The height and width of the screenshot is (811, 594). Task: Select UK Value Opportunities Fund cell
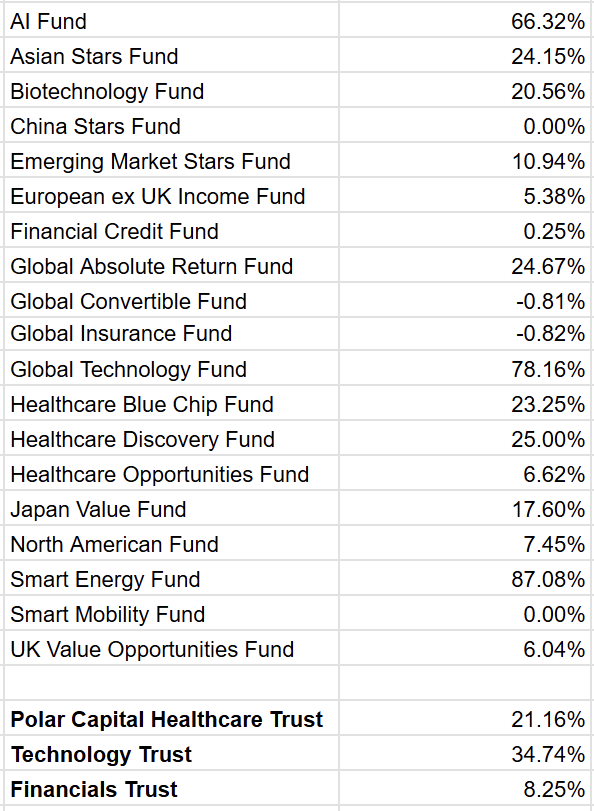(171, 648)
